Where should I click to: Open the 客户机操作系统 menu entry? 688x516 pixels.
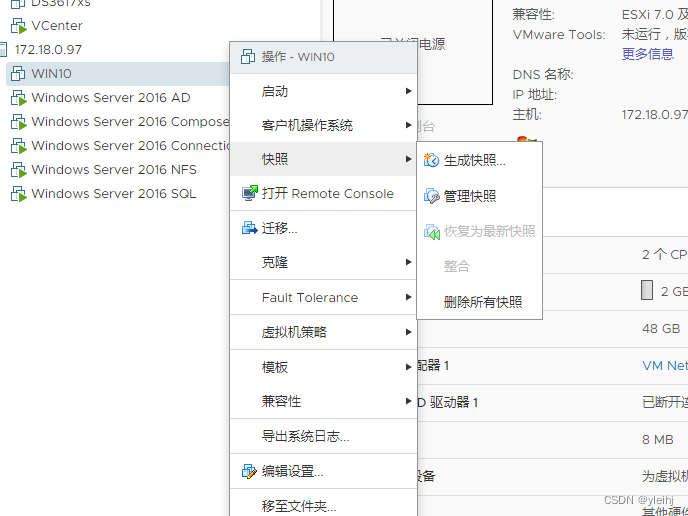tap(323, 125)
